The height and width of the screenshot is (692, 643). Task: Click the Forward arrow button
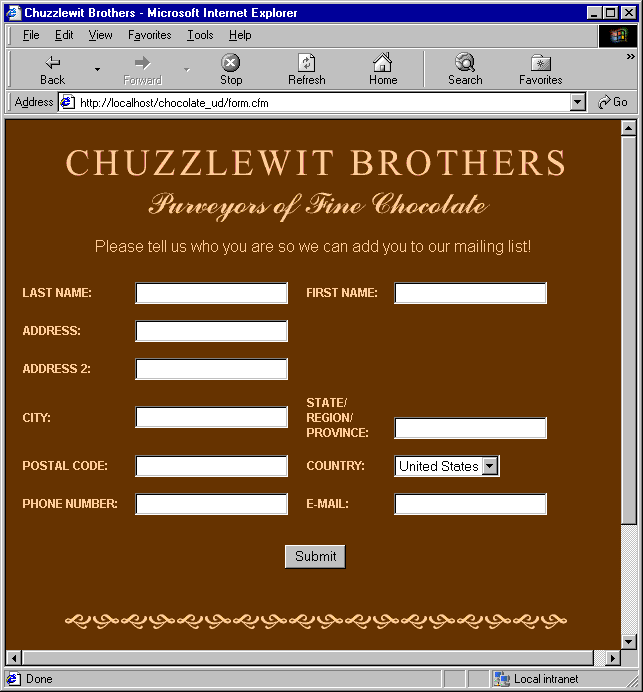point(143,70)
